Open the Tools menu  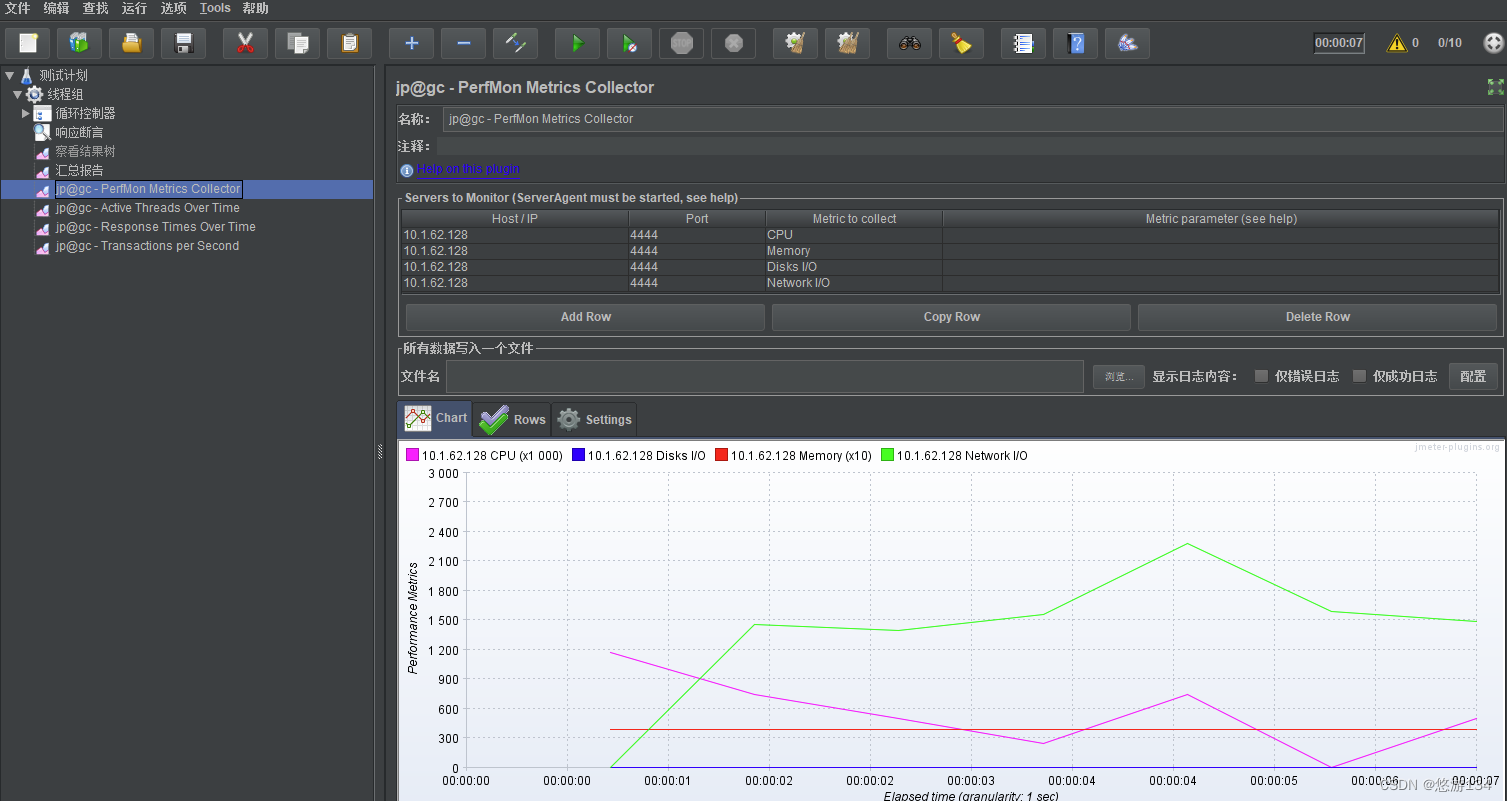point(215,8)
